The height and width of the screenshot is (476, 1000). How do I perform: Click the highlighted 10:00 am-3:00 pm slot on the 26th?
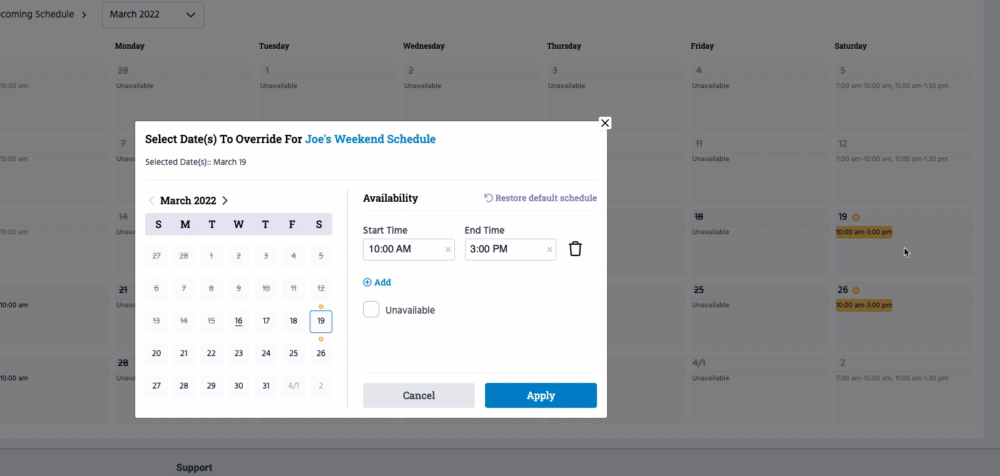pos(864,304)
